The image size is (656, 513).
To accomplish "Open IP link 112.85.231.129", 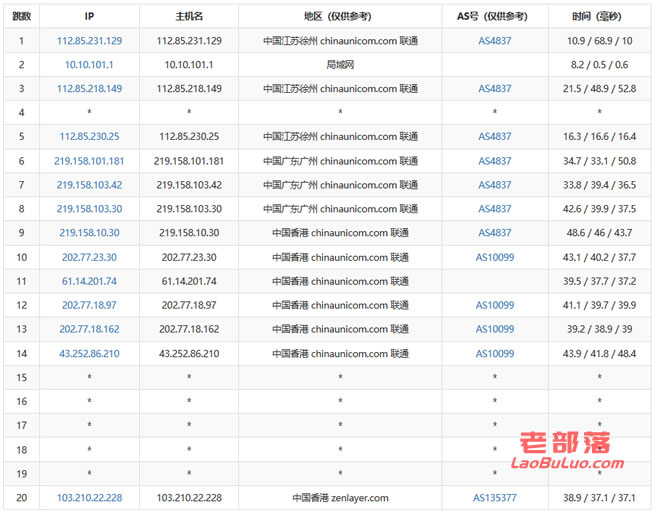I will [89, 41].
